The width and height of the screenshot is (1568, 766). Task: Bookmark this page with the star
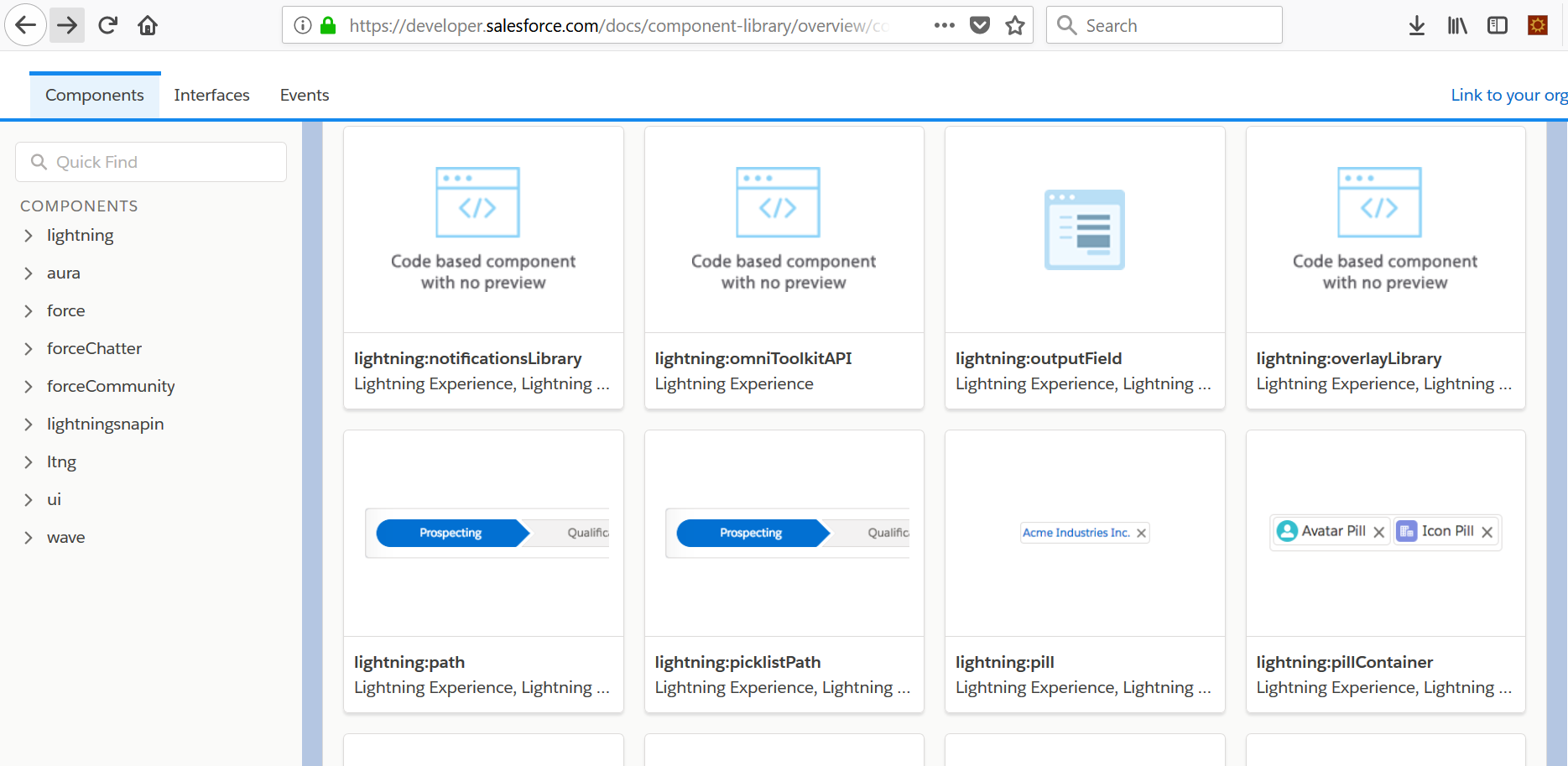(1015, 25)
